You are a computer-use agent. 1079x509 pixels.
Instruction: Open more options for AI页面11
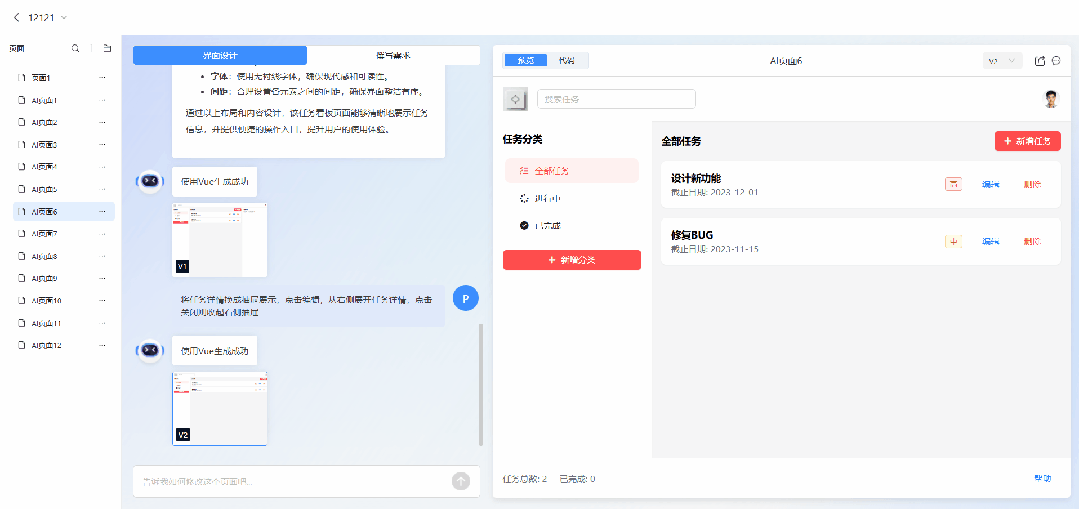[x=103, y=323]
